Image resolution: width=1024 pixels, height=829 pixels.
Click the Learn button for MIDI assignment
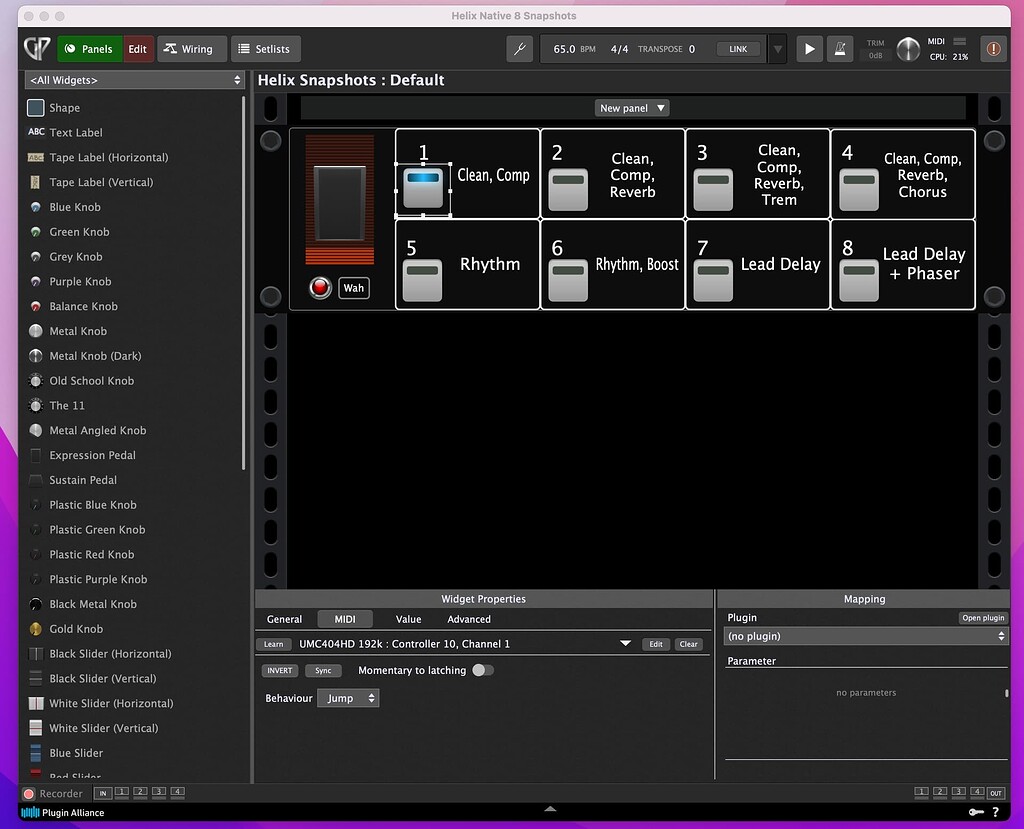[x=272, y=644]
